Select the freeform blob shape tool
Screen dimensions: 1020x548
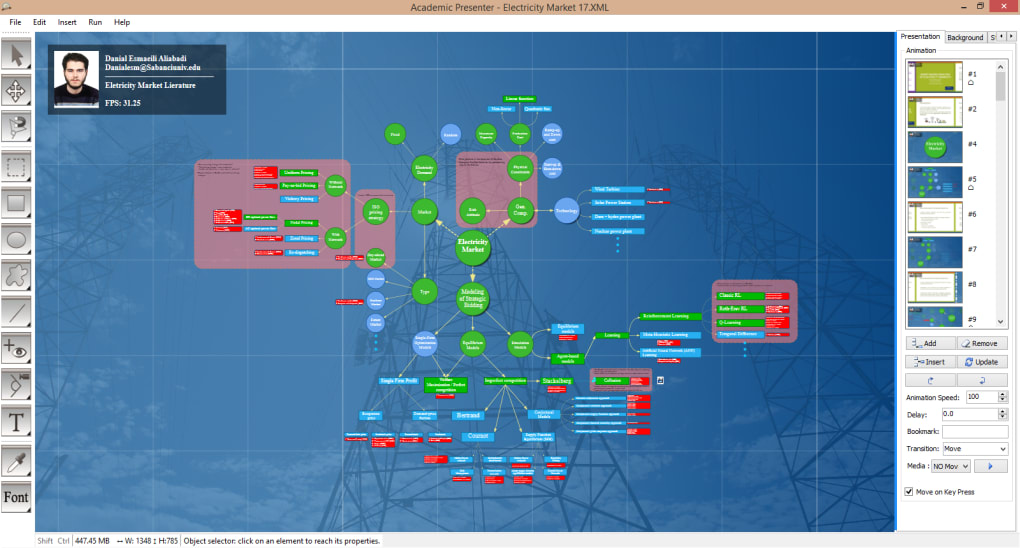(x=16, y=276)
